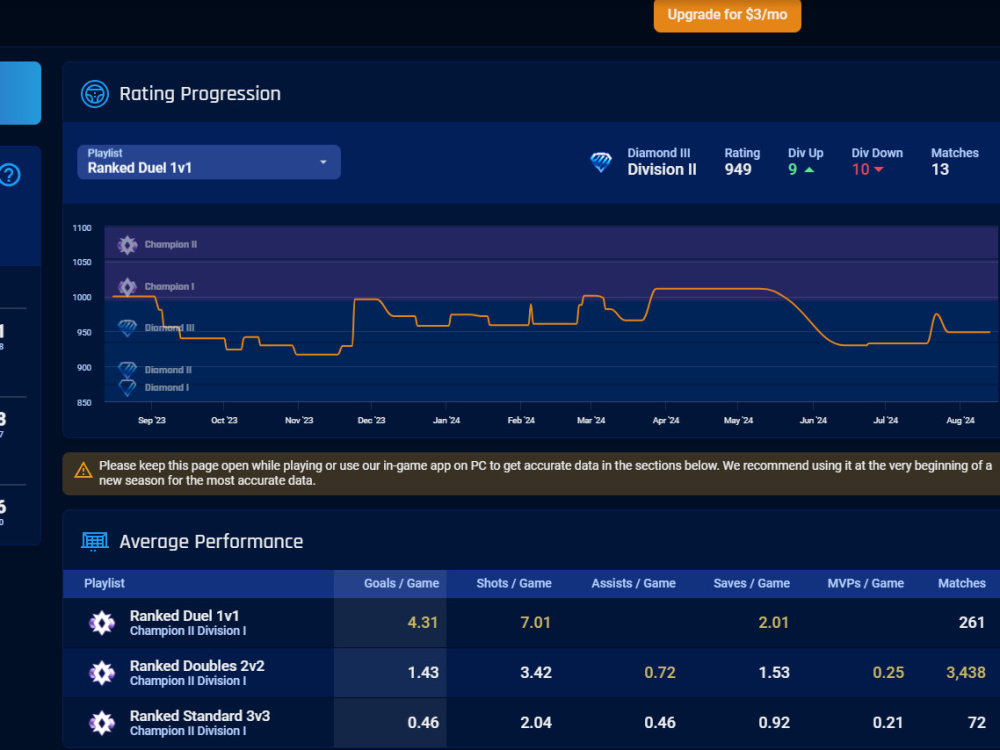
Task: Sort by Assists / Game column header
Action: [x=633, y=583]
